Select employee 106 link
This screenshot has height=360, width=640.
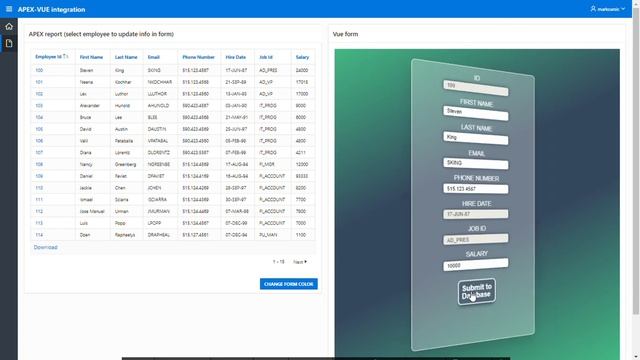coord(39,141)
